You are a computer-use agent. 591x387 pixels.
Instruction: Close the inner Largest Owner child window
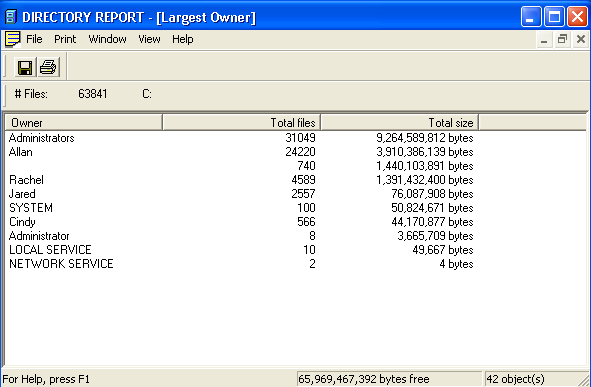(581, 39)
